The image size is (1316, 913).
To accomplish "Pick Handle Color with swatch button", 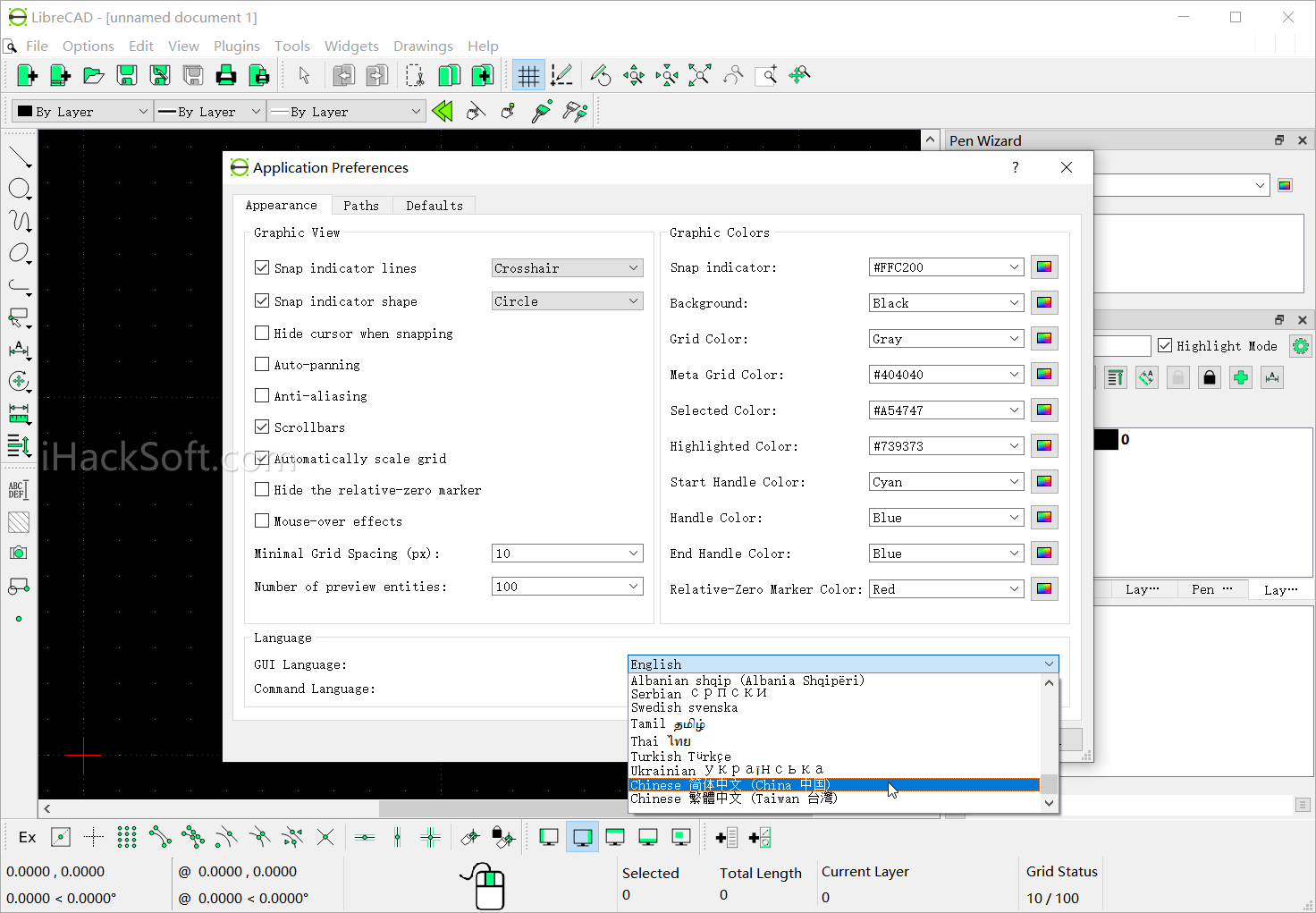I will pos(1044,517).
